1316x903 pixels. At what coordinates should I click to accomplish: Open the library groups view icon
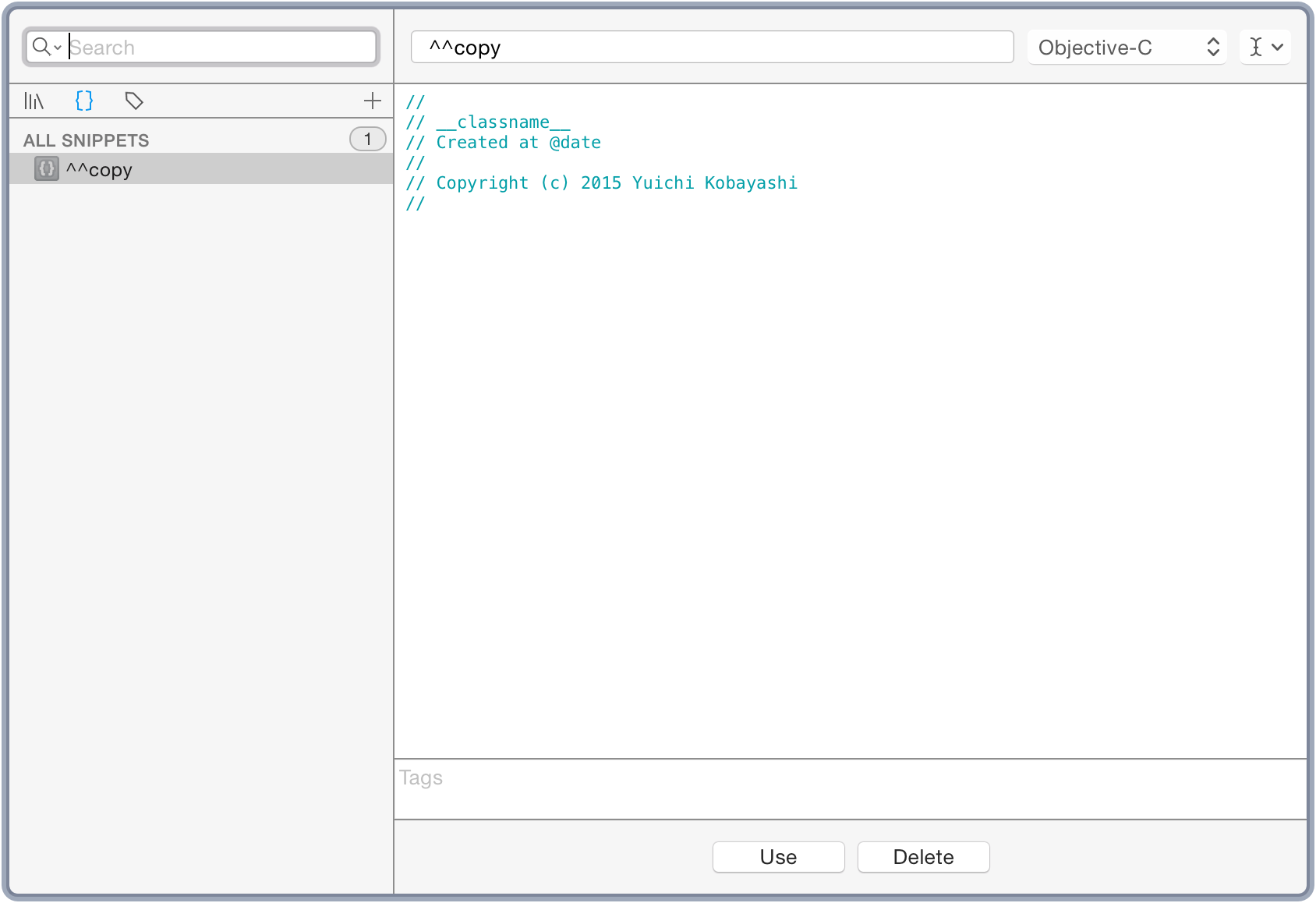pyautogui.click(x=34, y=101)
